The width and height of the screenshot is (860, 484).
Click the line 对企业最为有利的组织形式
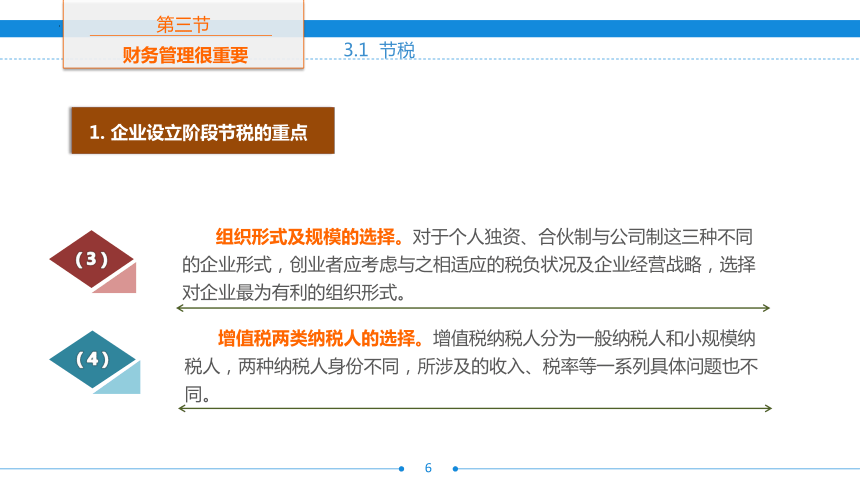pos(293,292)
